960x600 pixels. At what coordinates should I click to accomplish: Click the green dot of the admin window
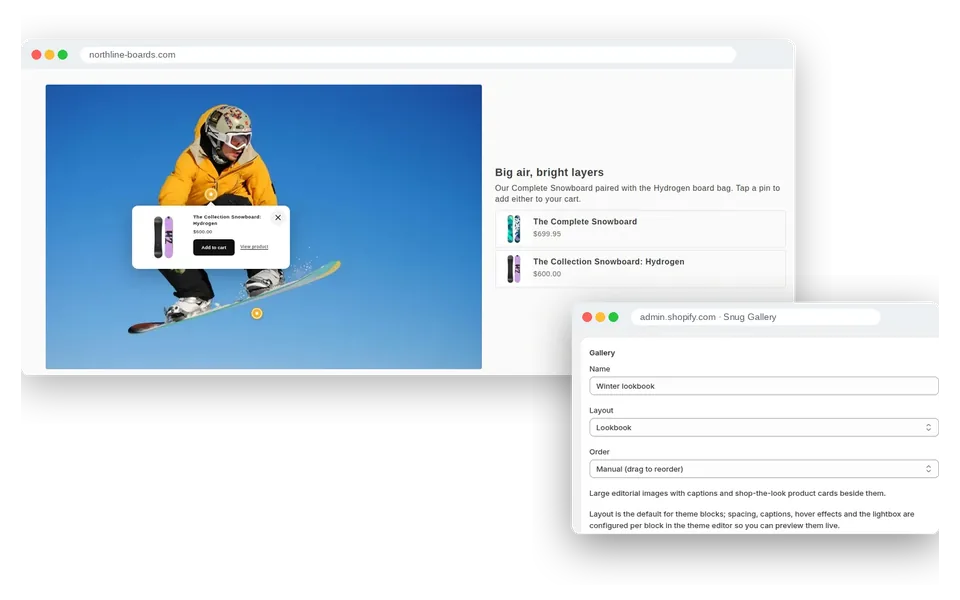613,317
